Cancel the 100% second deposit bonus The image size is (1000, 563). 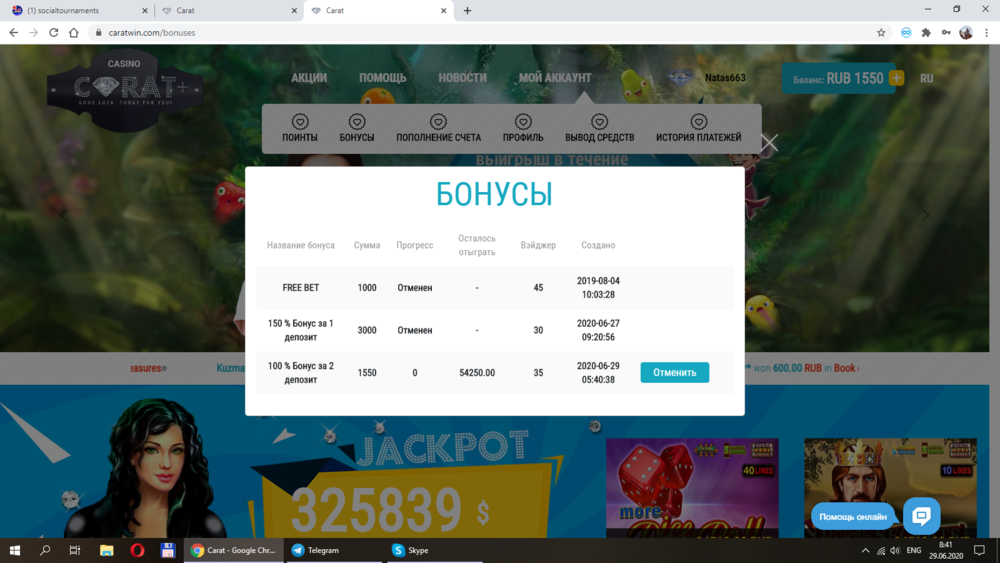pyautogui.click(x=675, y=372)
